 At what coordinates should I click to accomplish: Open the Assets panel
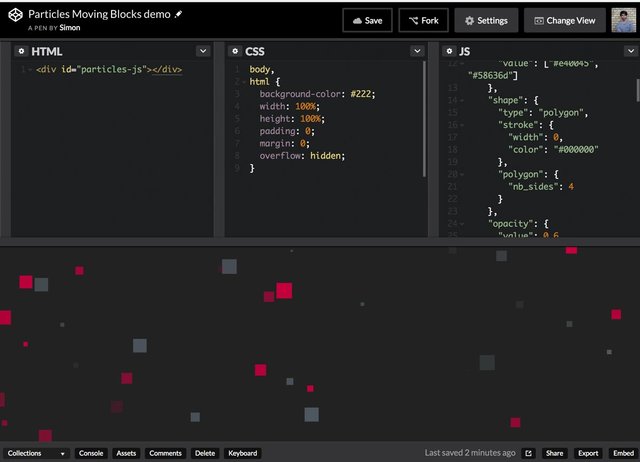[126, 453]
